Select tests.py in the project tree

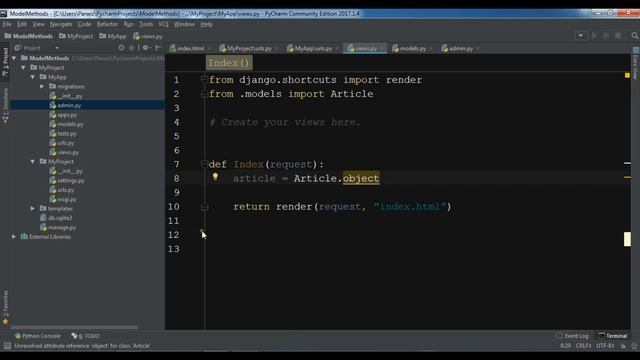point(67,133)
